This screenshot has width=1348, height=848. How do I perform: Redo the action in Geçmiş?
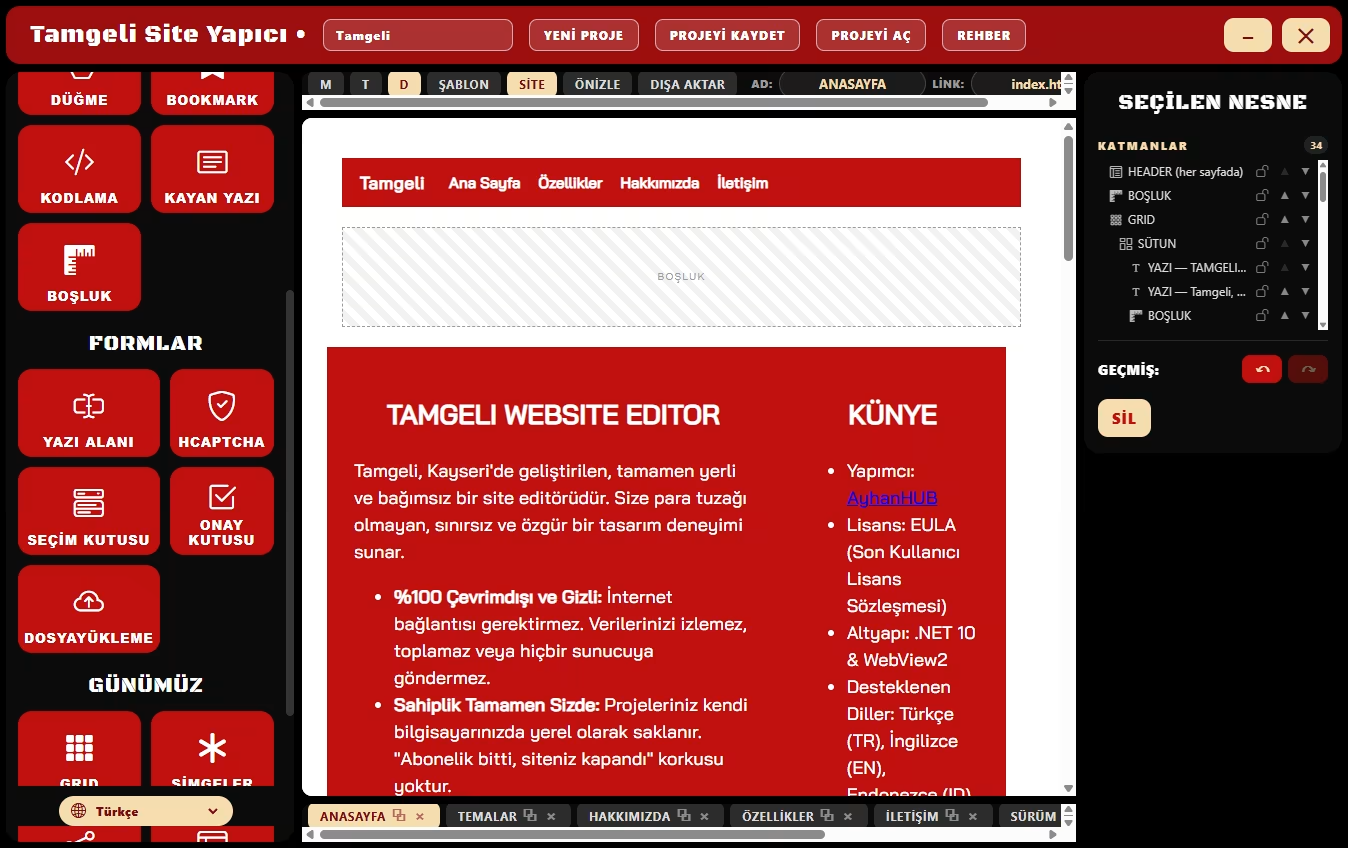[1308, 369]
